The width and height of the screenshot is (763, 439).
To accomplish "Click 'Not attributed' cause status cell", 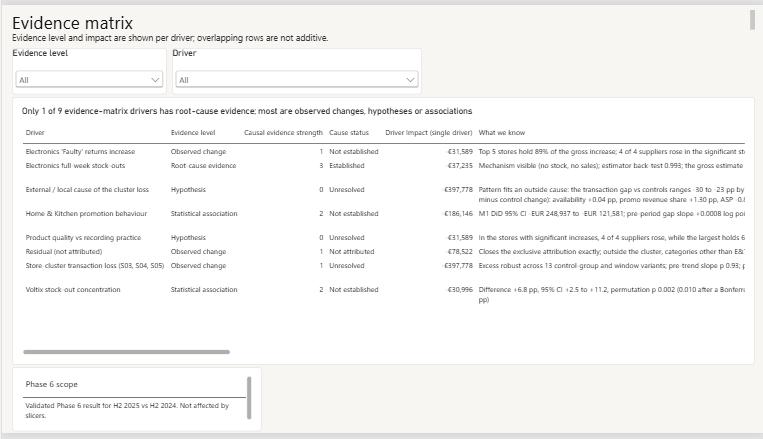I will tap(352, 252).
